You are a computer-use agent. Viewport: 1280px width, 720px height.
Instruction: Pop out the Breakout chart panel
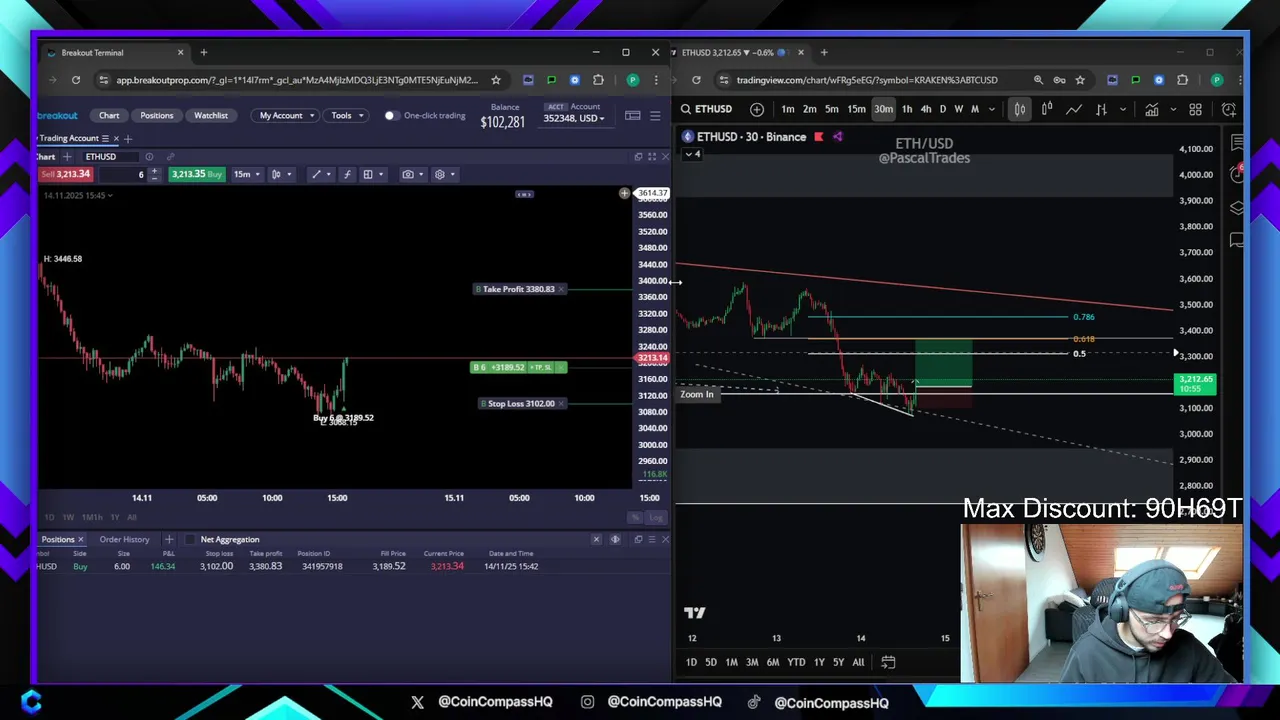[639, 157]
